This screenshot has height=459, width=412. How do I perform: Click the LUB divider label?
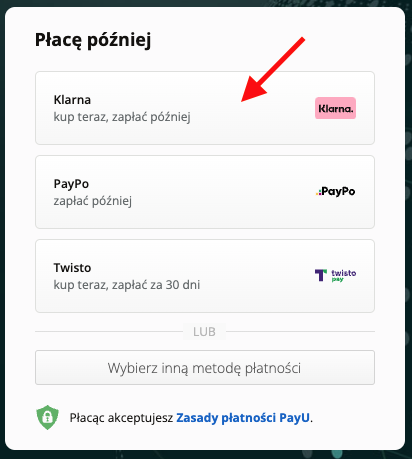204,332
